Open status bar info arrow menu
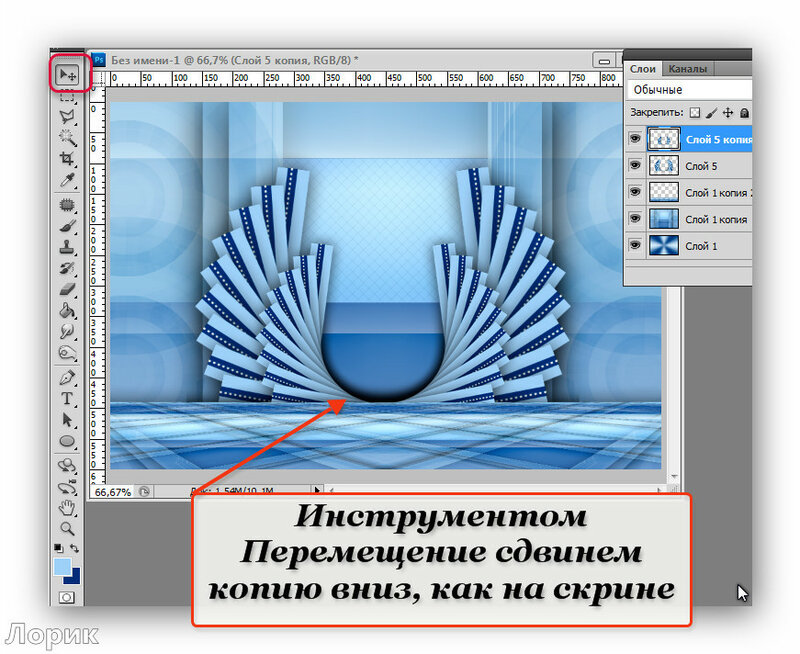Image resolution: width=800 pixels, height=654 pixels. (x=317, y=490)
